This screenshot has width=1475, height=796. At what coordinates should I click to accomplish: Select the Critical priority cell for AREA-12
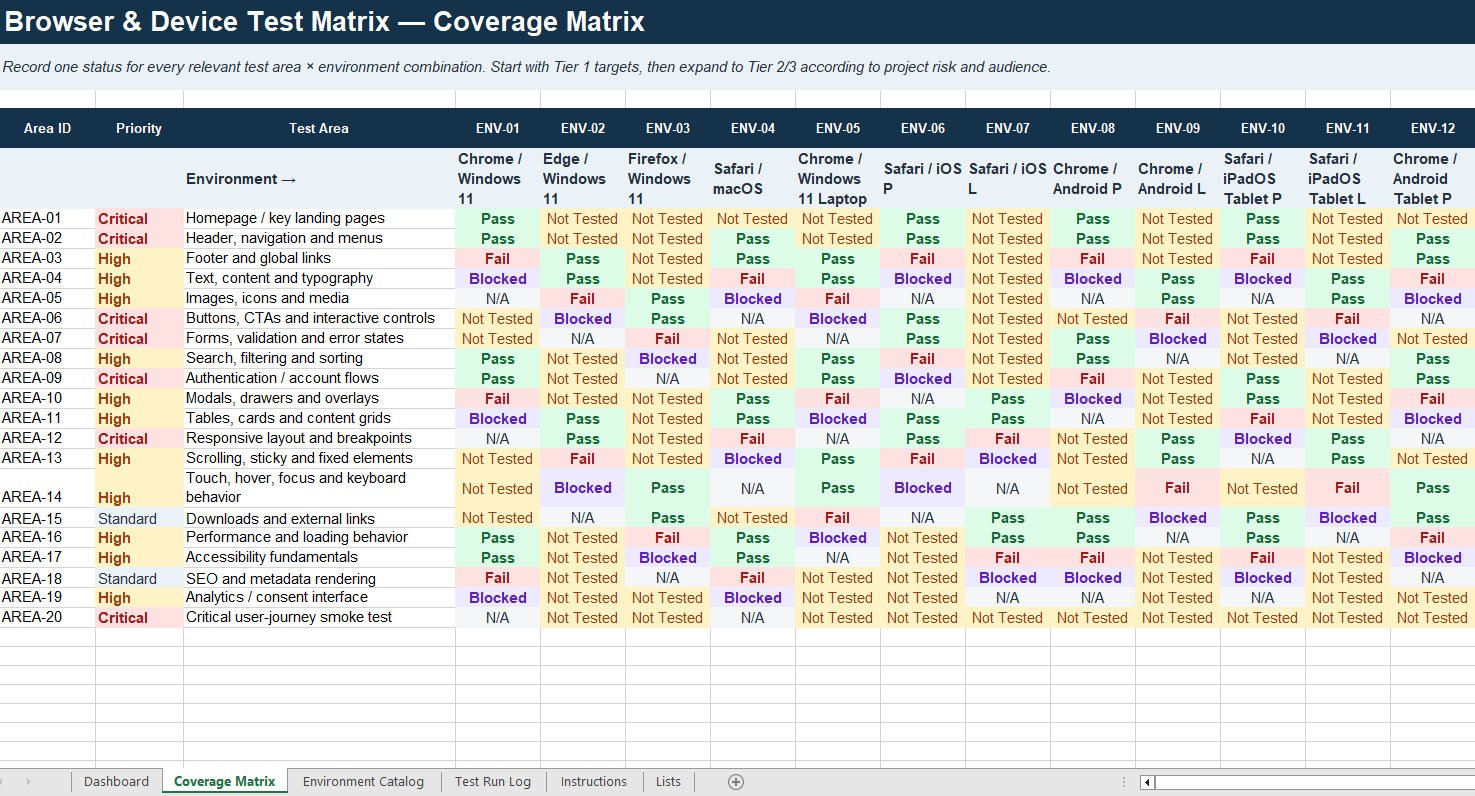139,438
